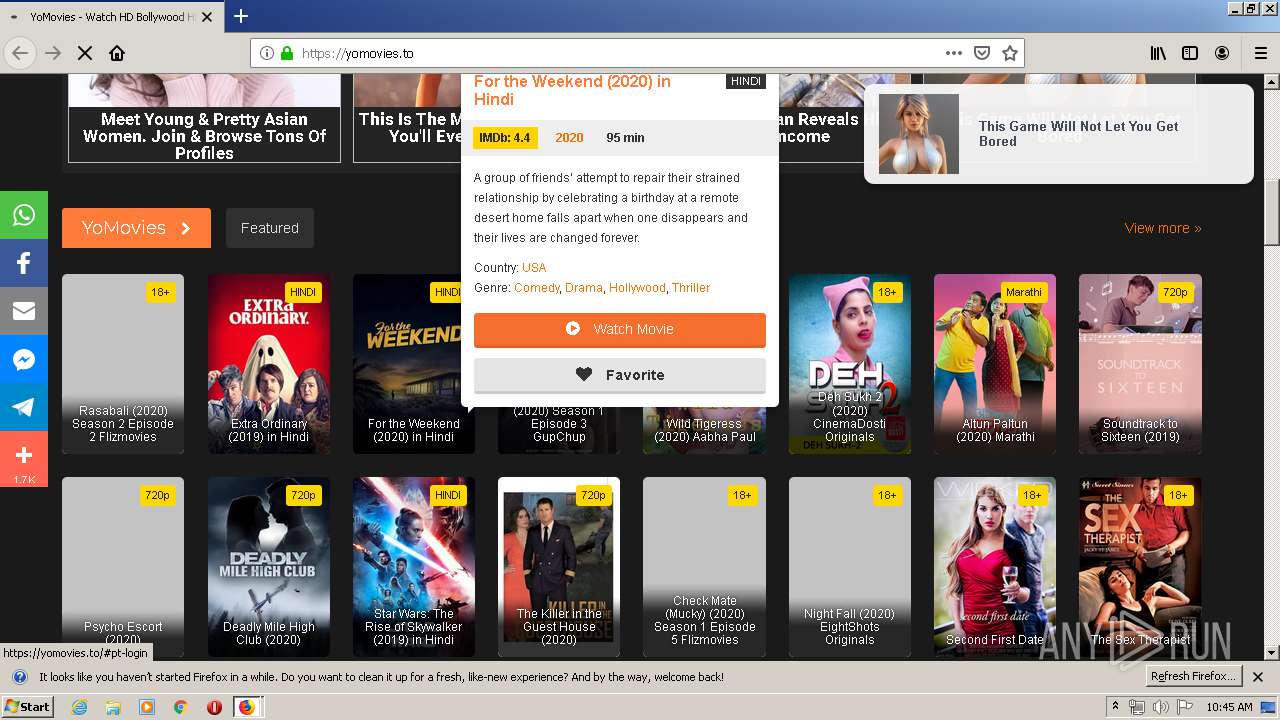Open Windows Start menu
Viewport: 1280px width, 720px height.
(x=28, y=707)
